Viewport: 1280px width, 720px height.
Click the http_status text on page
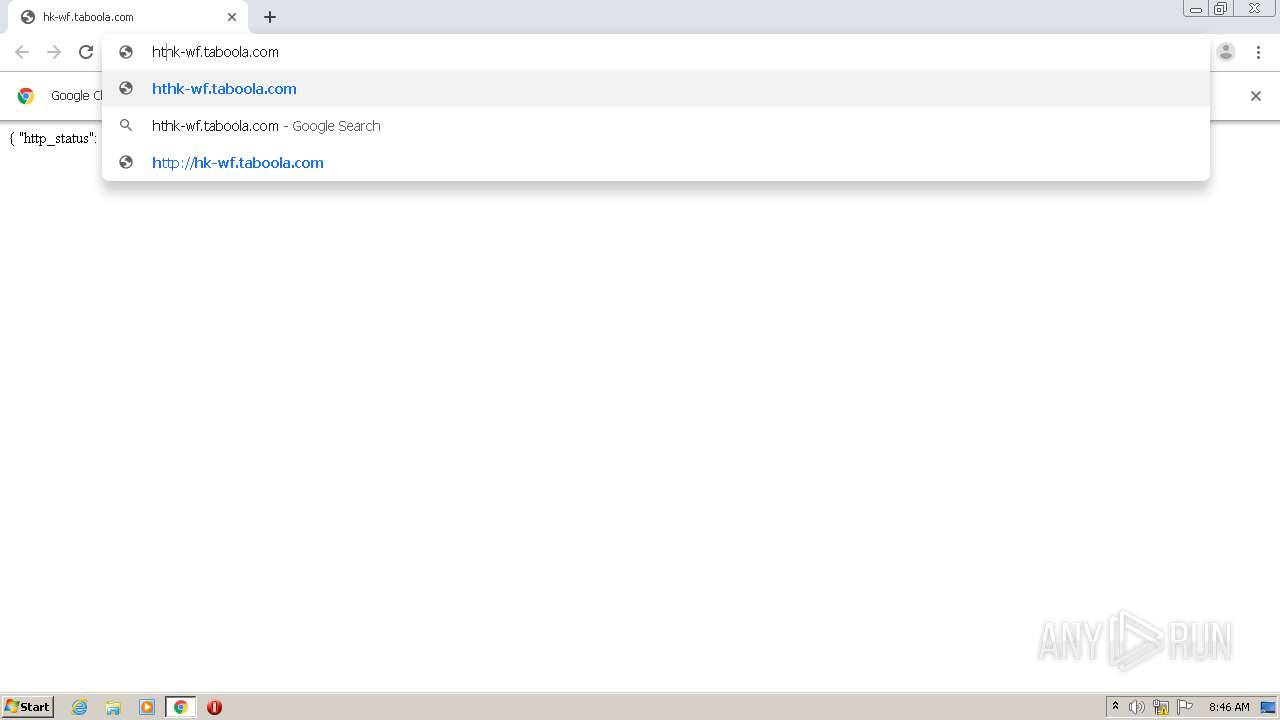[54, 139]
